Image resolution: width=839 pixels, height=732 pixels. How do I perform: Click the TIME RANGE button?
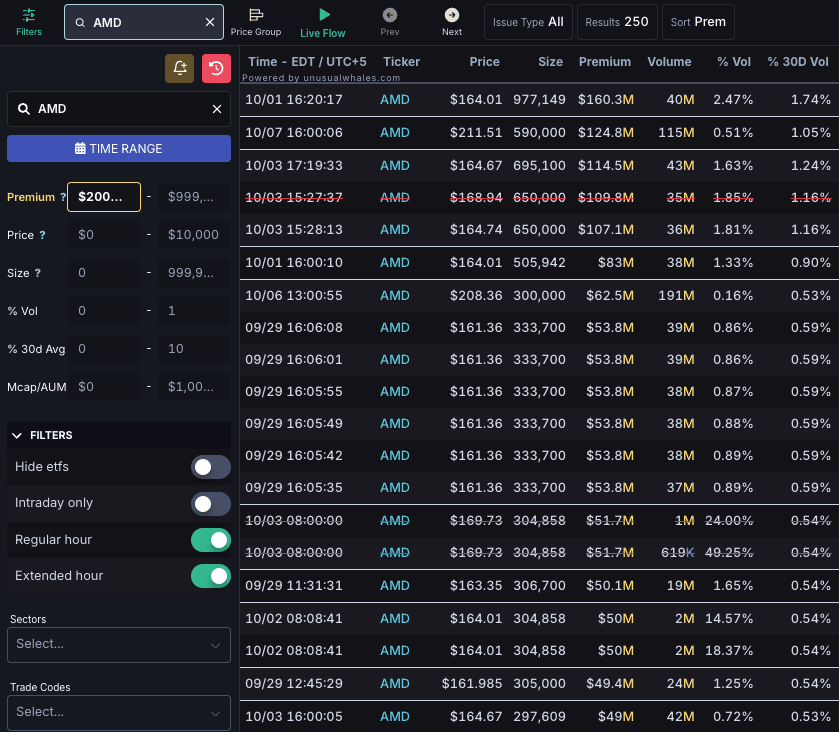[x=118, y=148]
